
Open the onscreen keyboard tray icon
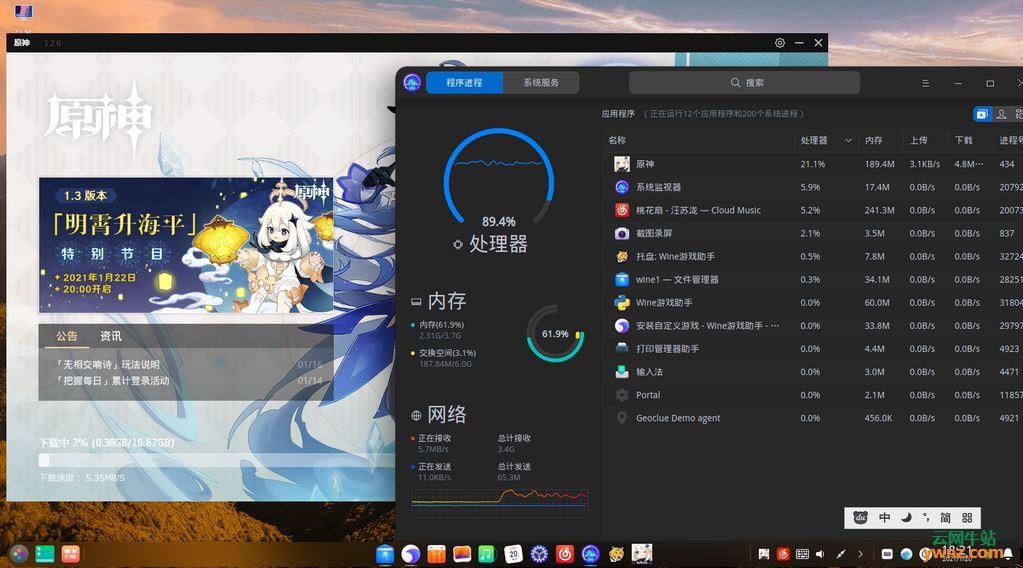(802, 554)
